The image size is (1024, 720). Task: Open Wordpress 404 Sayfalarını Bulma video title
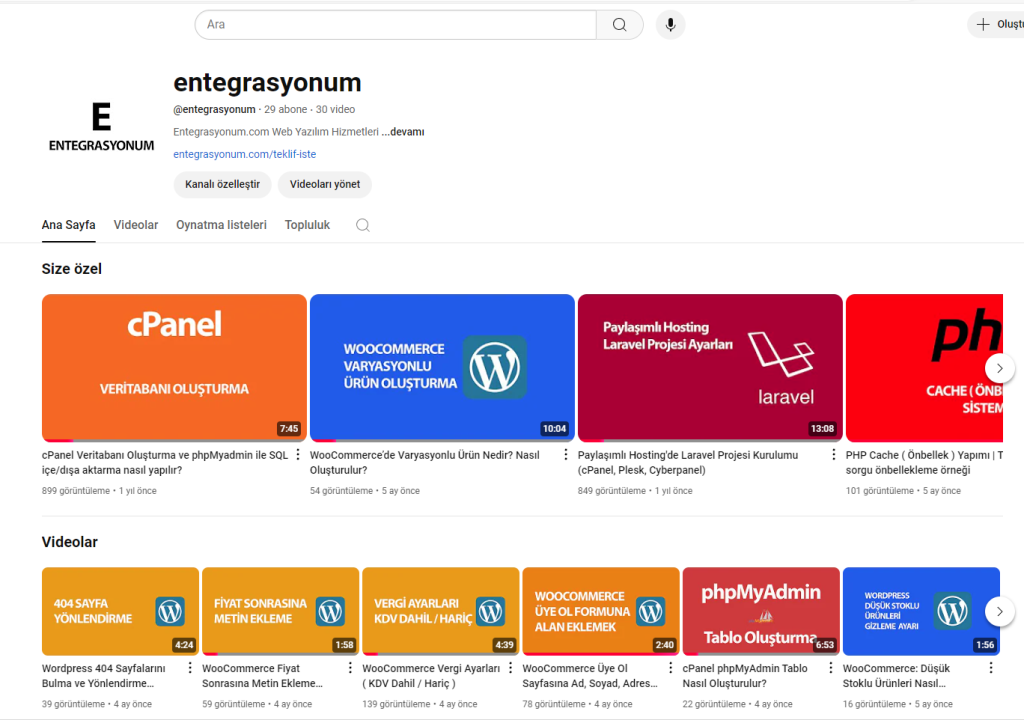point(104,676)
